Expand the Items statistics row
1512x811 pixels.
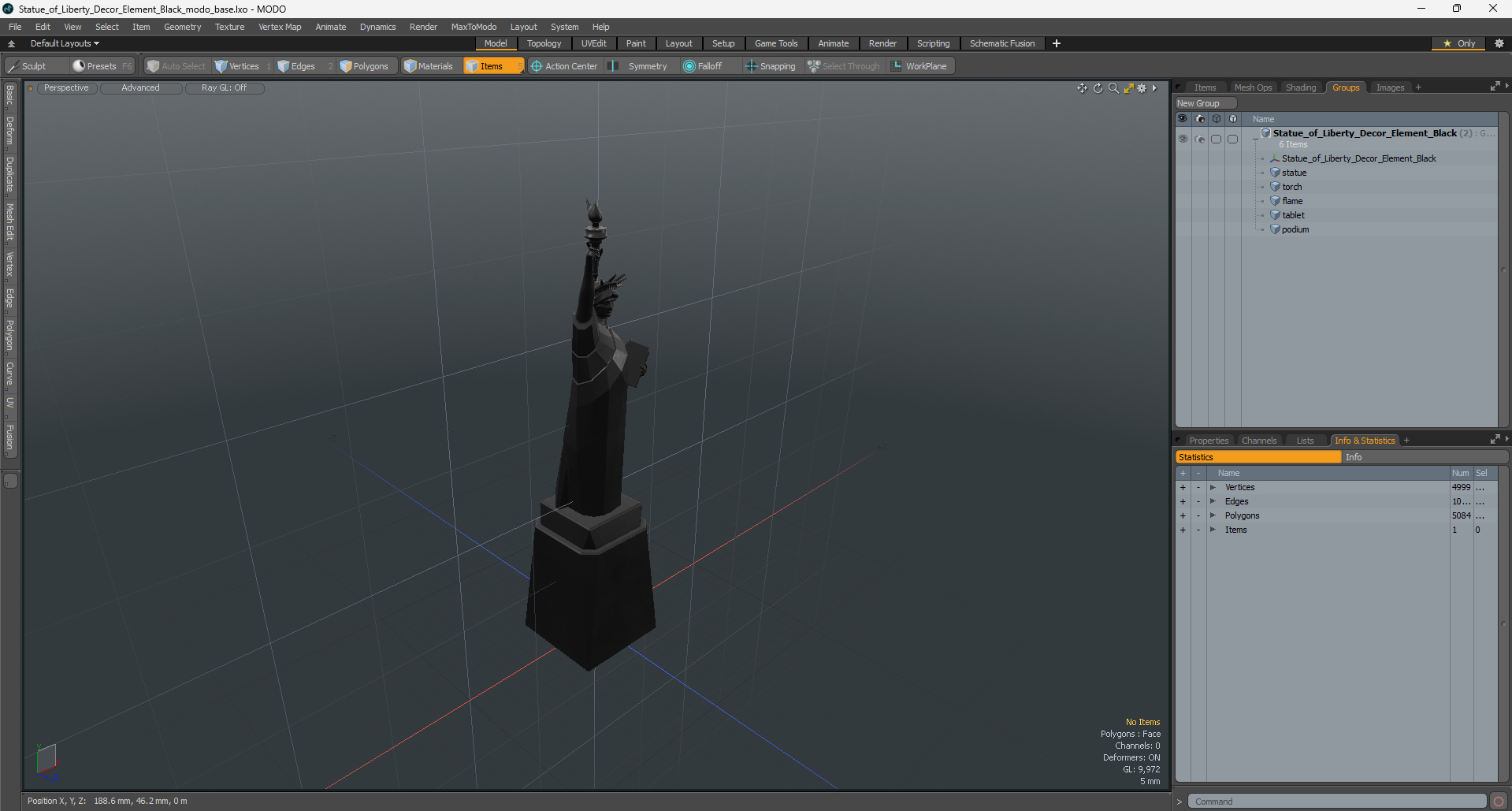tap(1213, 530)
